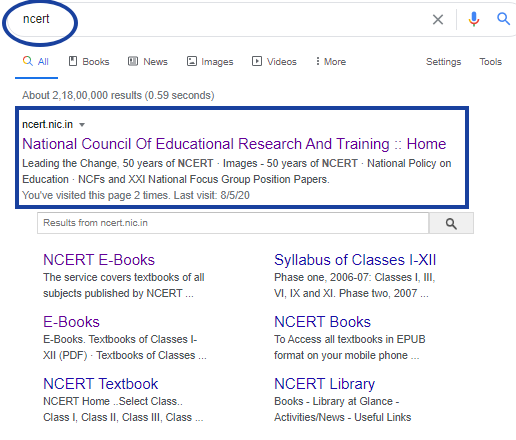Focus the Results from ncert.nic.in search field
The width and height of the screenshot is (516, 440).
(x=233, y=223)
